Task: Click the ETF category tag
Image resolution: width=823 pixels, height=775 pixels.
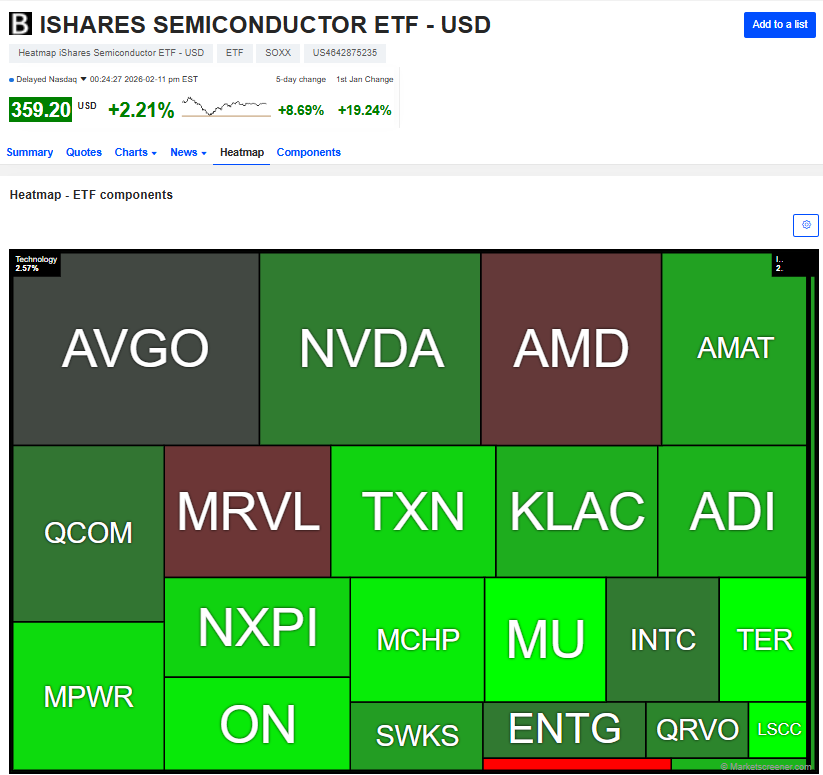Action: coord(234,54)
